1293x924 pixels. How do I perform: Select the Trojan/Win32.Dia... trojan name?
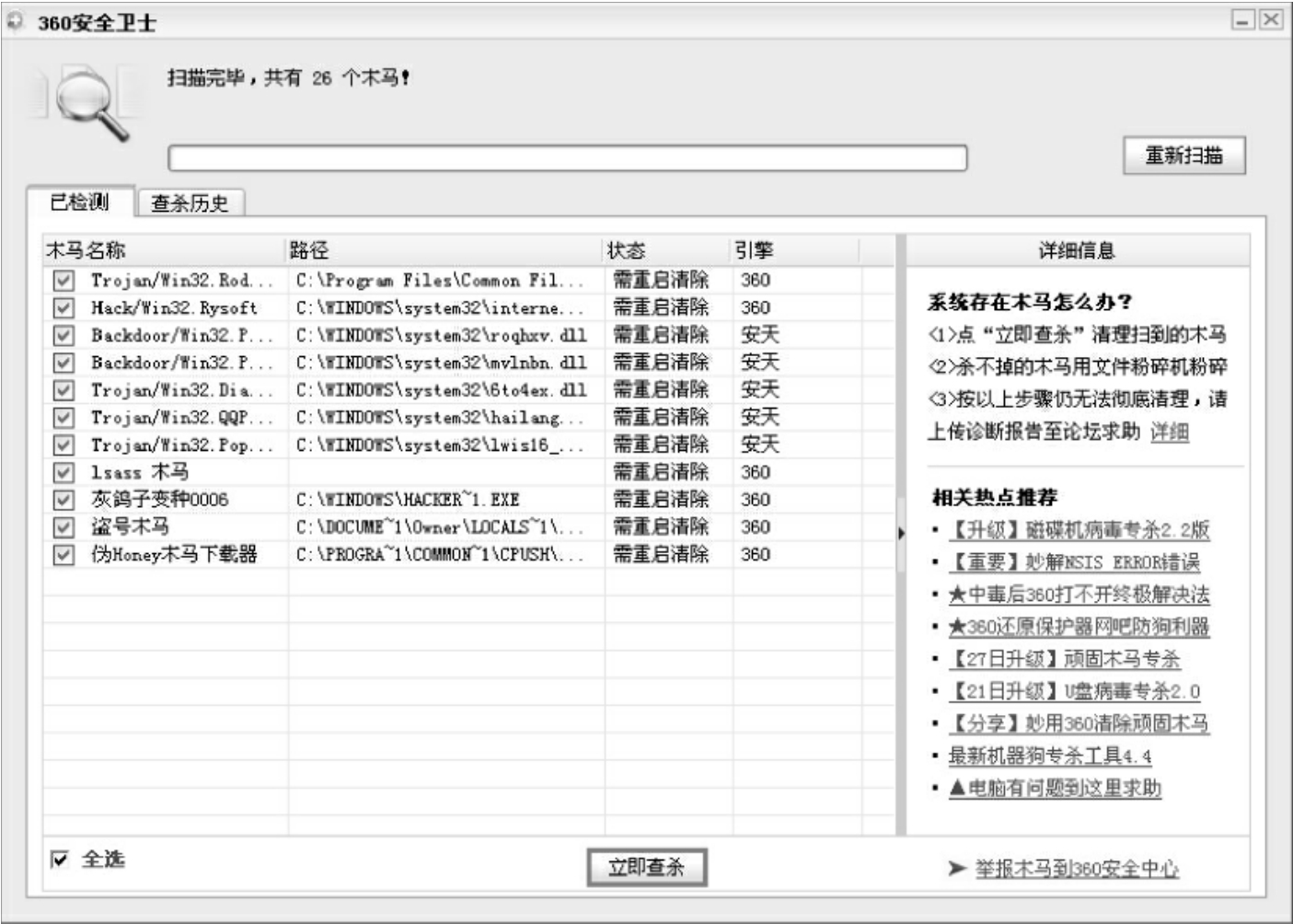(182, 390)
